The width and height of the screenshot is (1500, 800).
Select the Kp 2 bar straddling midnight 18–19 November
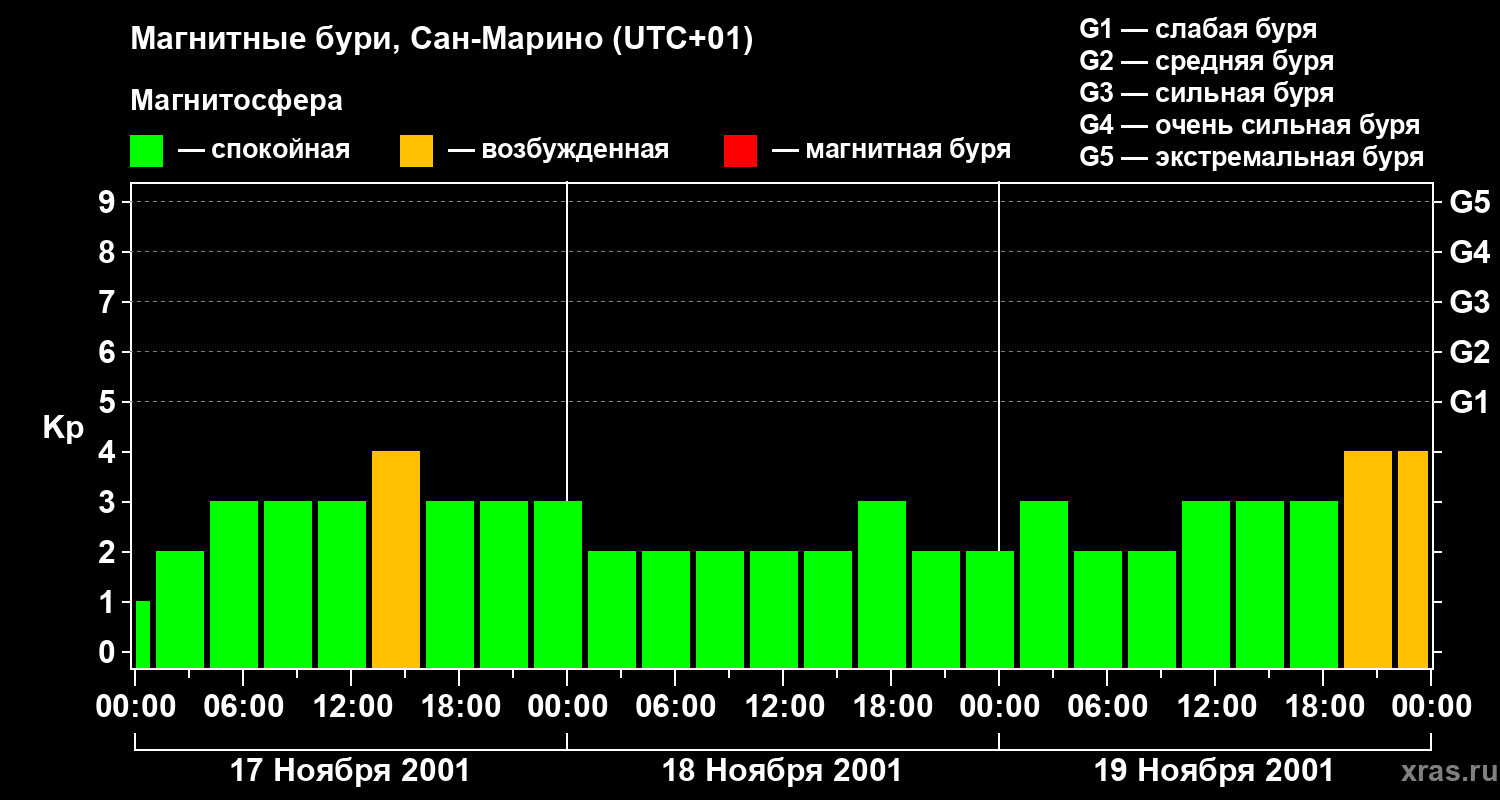[x=990, y=609]
